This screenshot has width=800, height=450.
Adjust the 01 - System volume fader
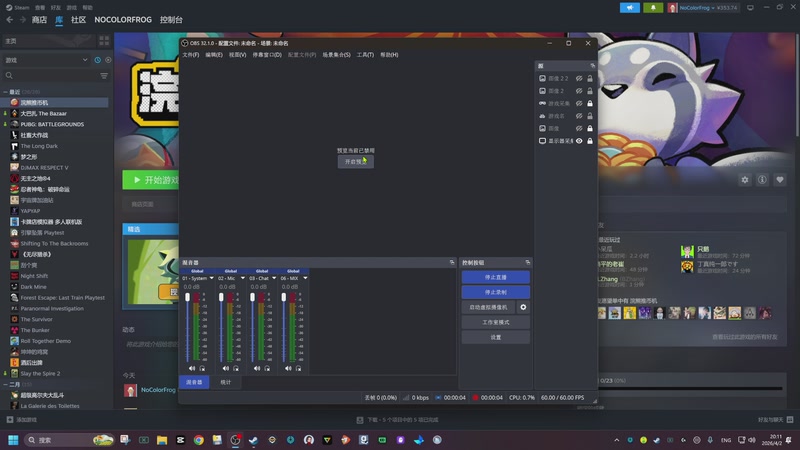188,297
